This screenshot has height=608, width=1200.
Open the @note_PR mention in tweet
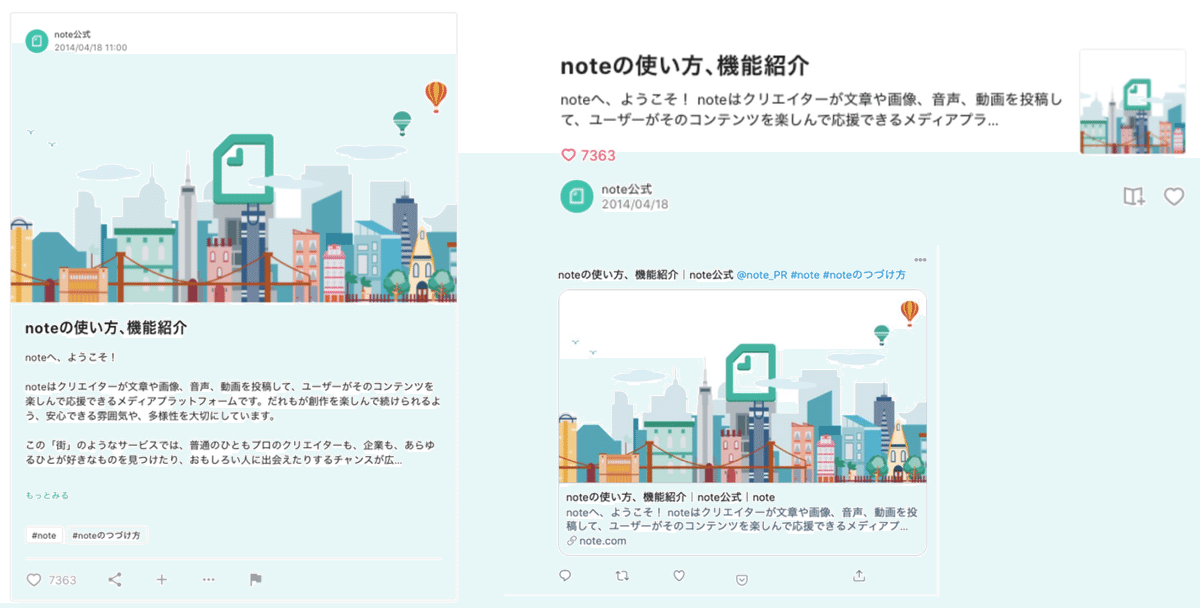pos(761,274)
